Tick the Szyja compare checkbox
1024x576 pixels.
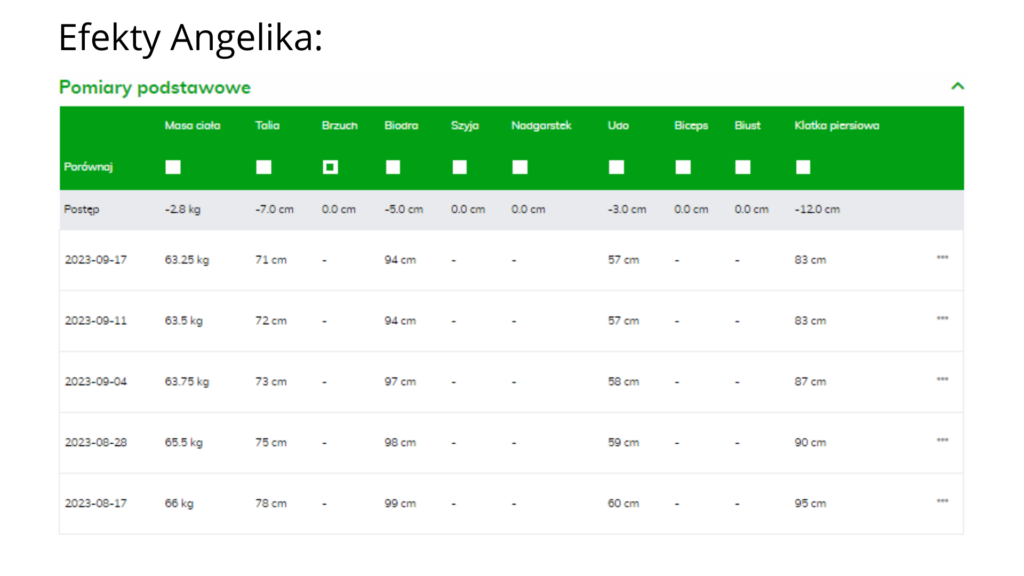[x=459, y=167]
